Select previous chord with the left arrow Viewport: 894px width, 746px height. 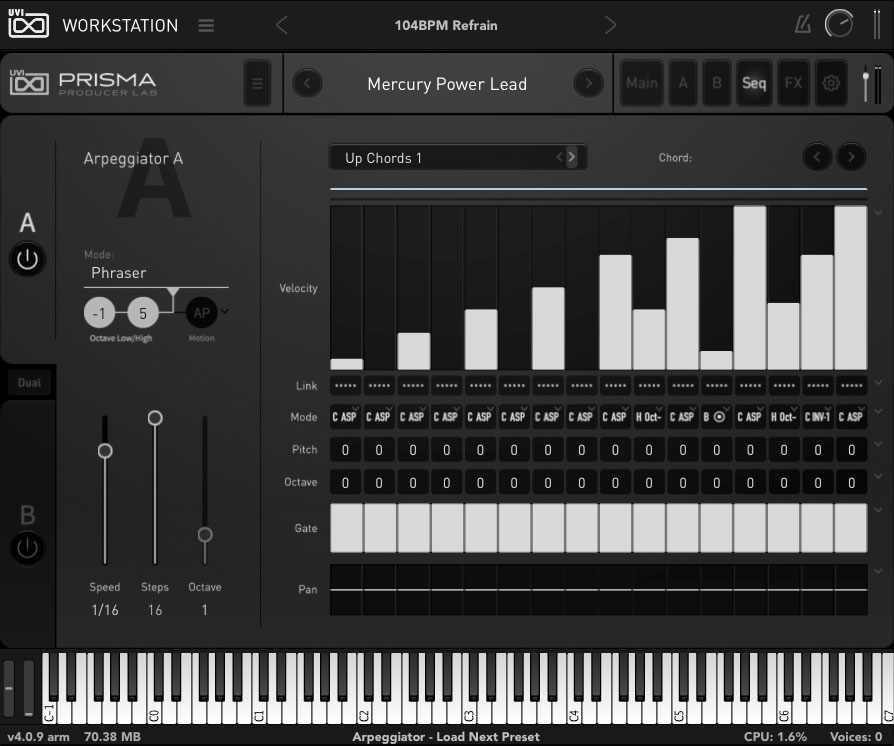point(817,157)
